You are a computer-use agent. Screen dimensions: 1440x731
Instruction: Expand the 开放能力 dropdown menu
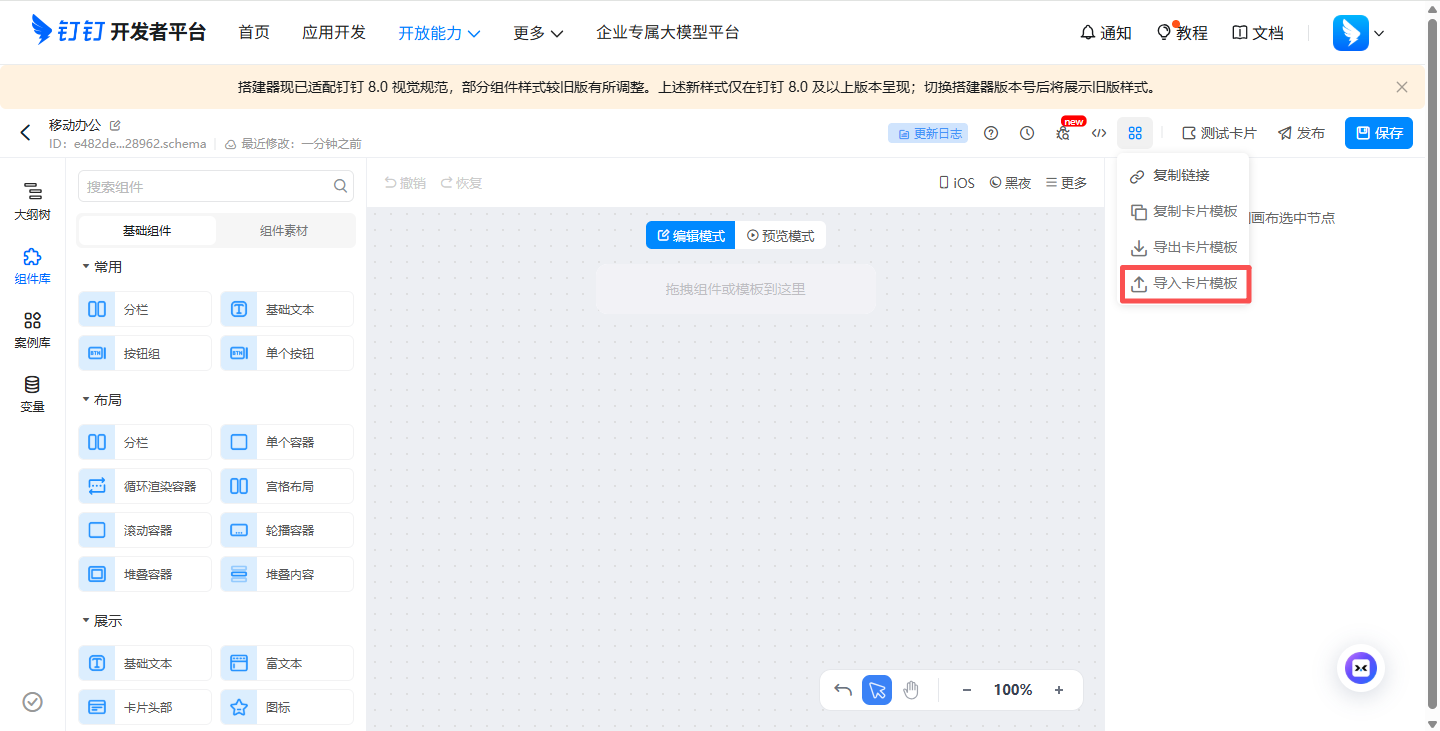[439, 33]
